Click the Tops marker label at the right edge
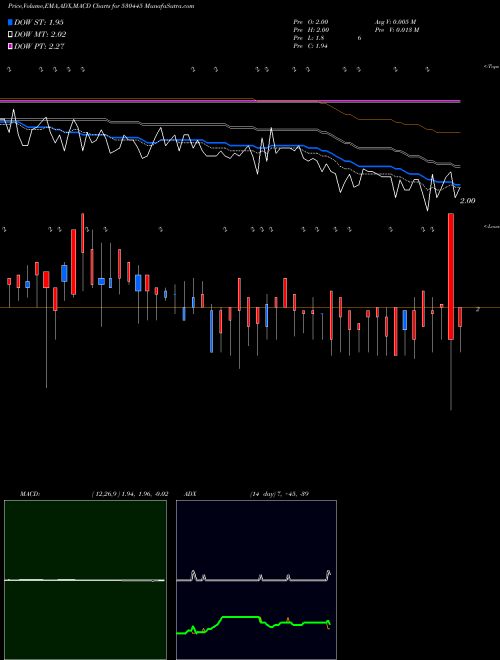This screenshot has width=500, height=660. click(492, 67)
